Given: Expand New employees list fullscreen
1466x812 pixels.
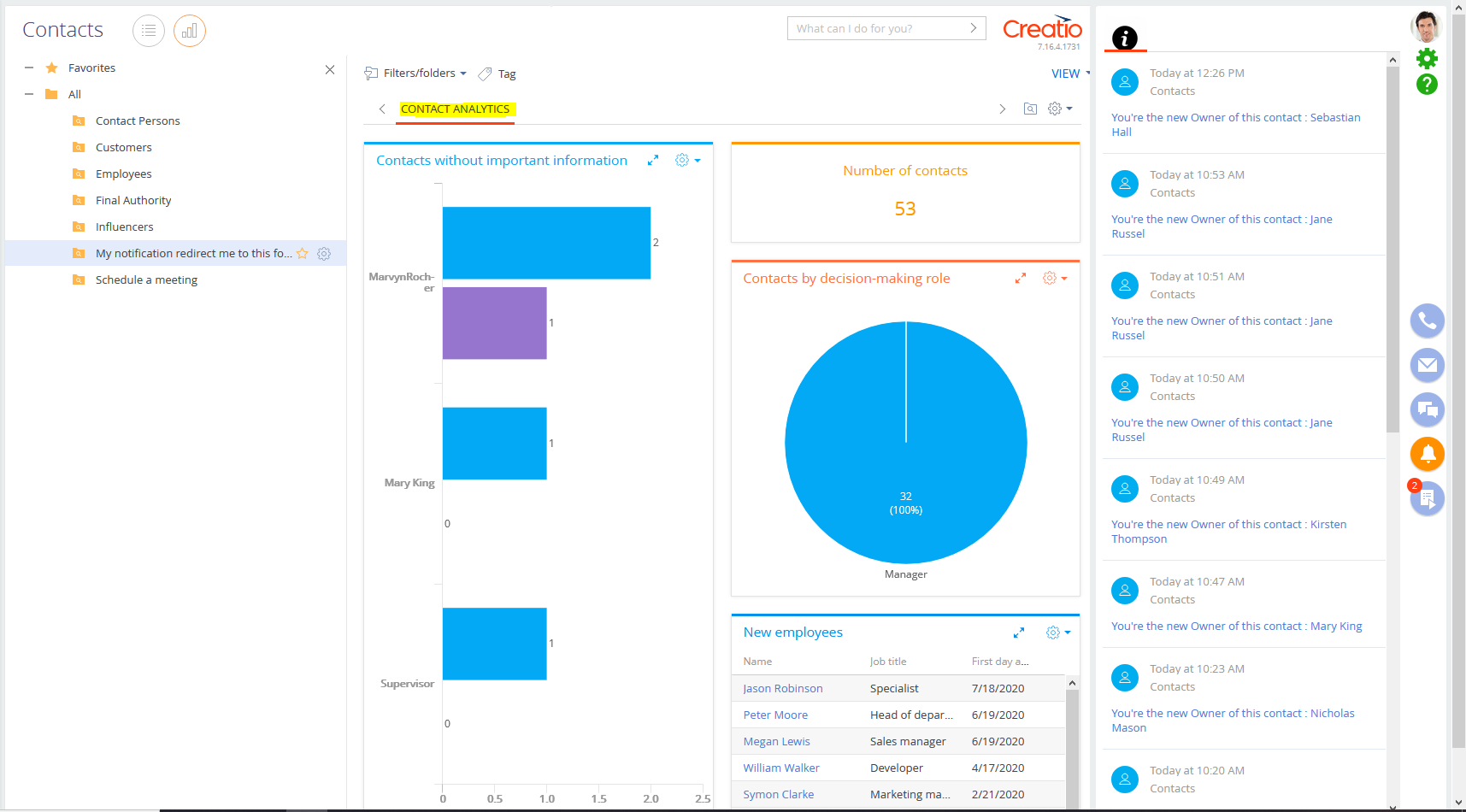Looking at the screenshot, I should click(1019, 633).
